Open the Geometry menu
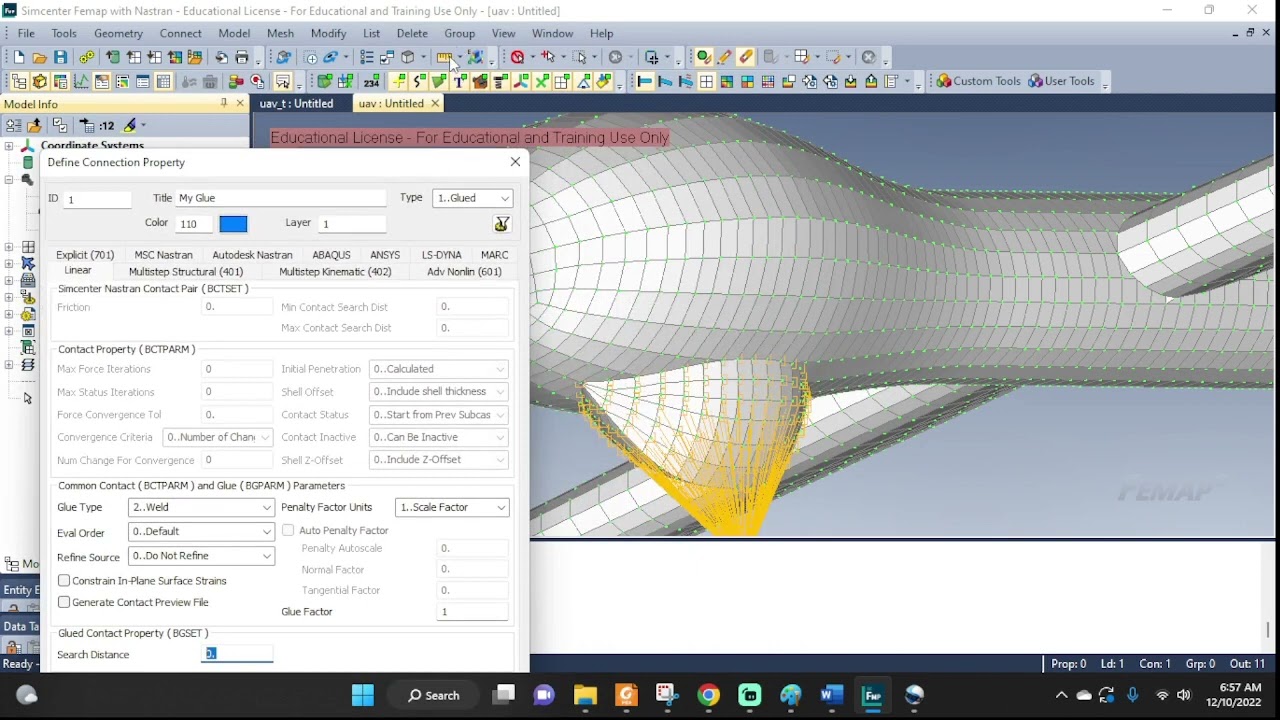This screenshot has height=720, width=1280. point(118,33)
